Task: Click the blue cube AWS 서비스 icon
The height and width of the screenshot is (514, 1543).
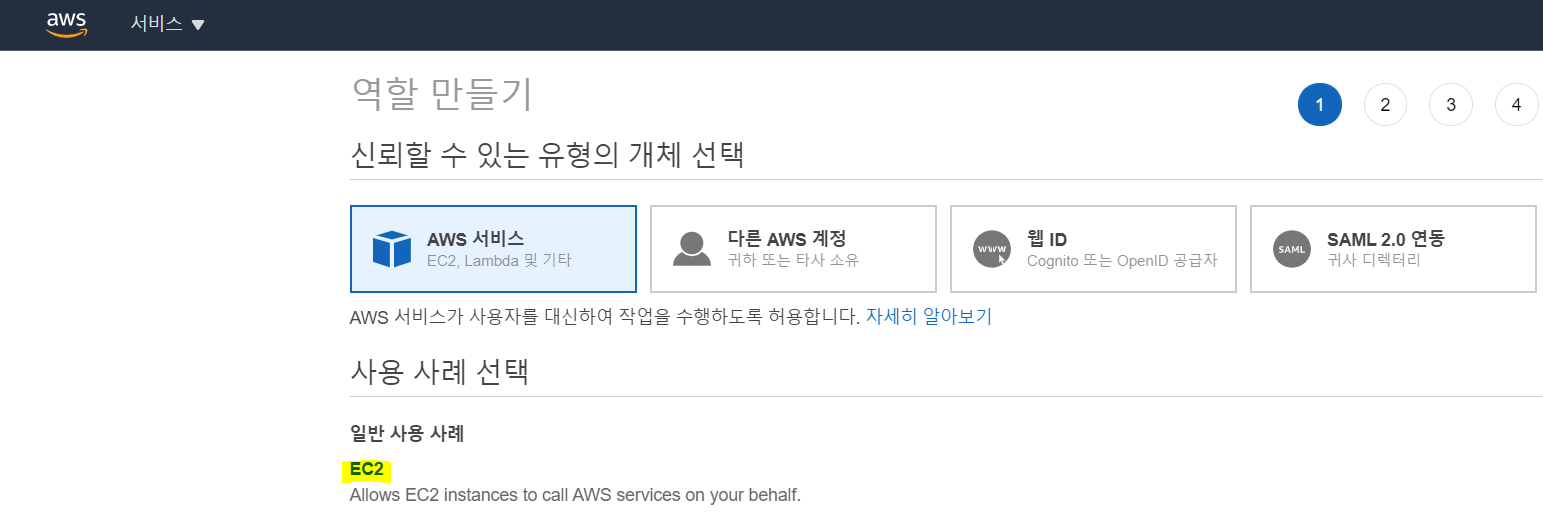Action: 392,249
